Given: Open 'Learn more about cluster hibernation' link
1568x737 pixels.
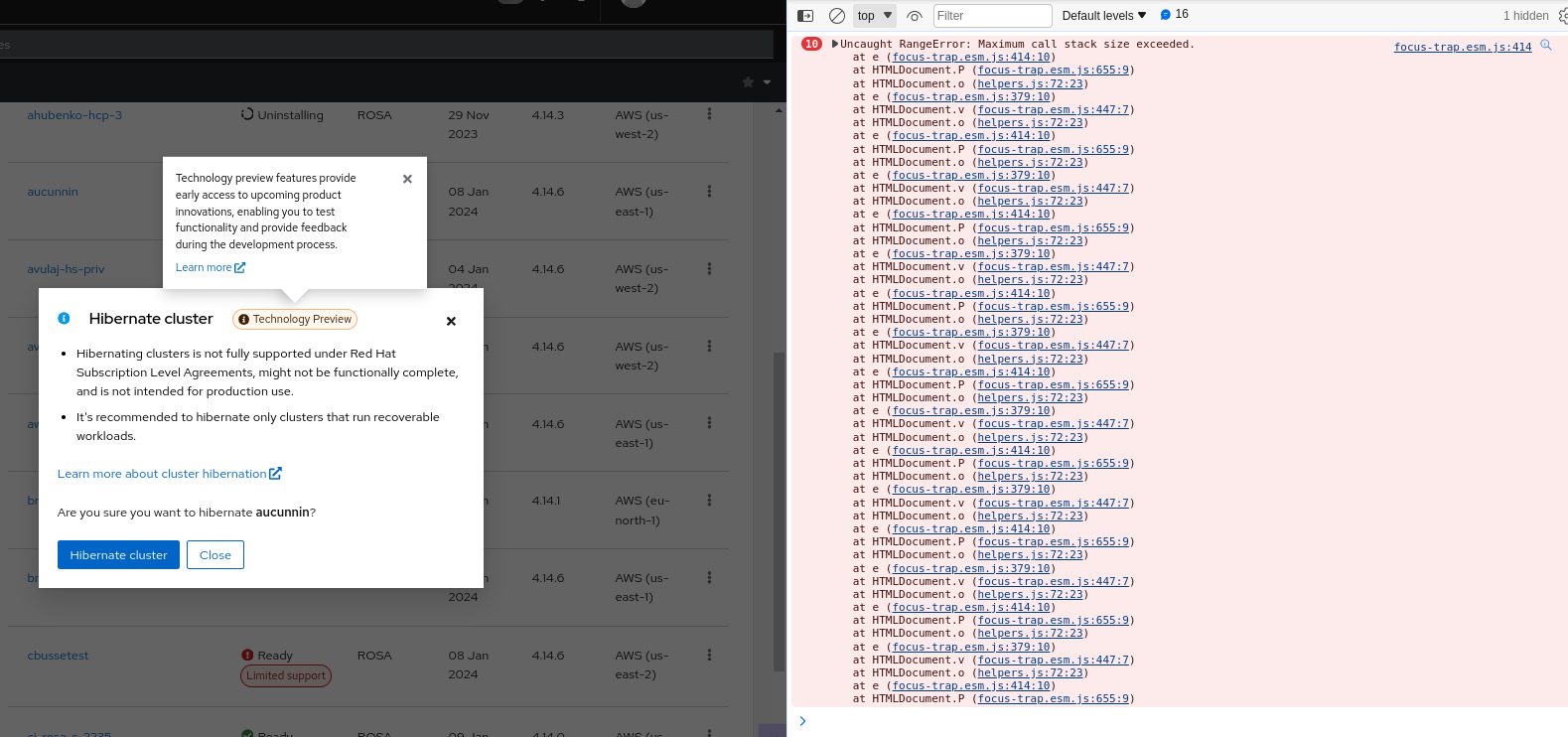Looking at the screenshot, I should pyautogui.click(x=170, y=474).
